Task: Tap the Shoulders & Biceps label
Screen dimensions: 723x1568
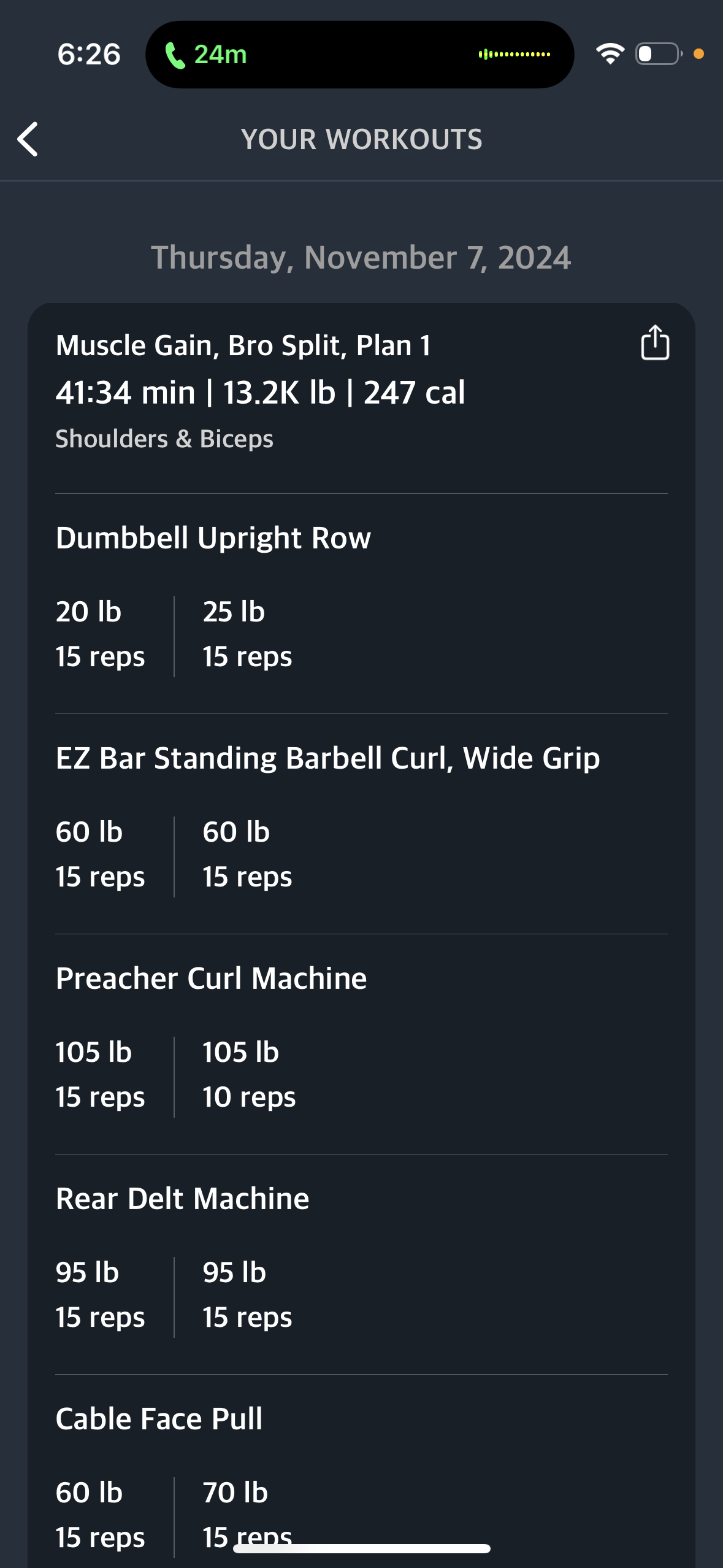Action: (164, 439)
